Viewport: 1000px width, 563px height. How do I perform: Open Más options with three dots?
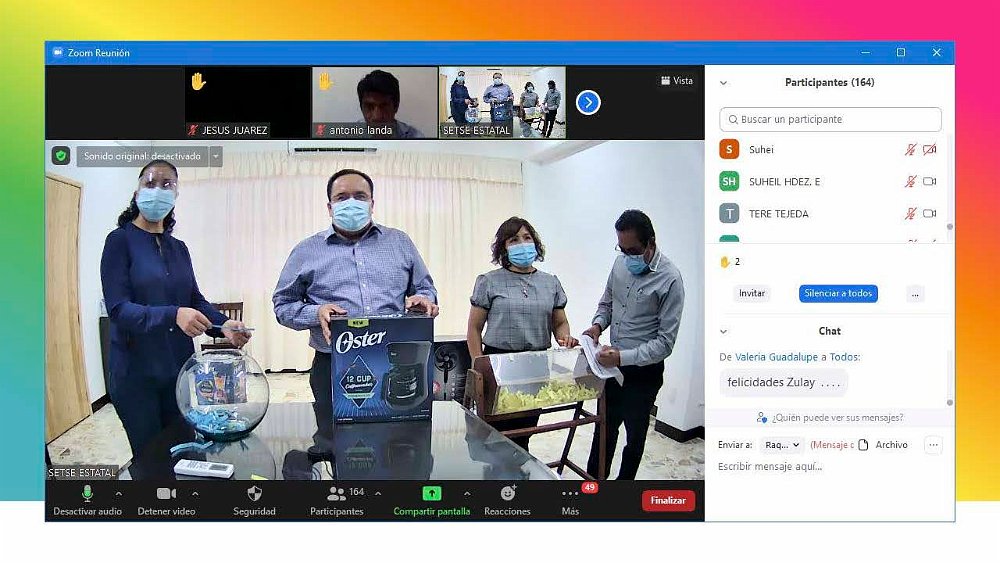pyautogui.click(x=570, y=494)
